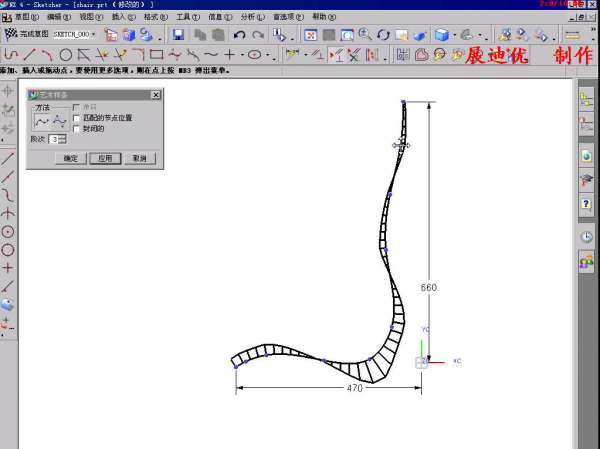Click the Undo arrow icon
Screen dimensions: 600x449
pos(240,35)
